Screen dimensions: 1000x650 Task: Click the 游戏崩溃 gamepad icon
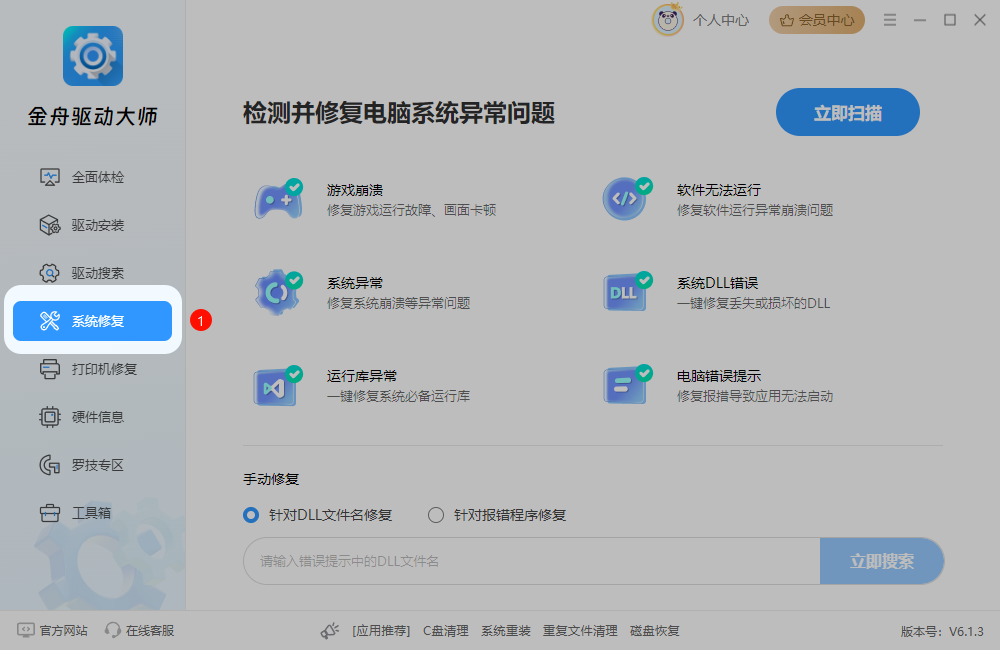(x=279, y=199)
